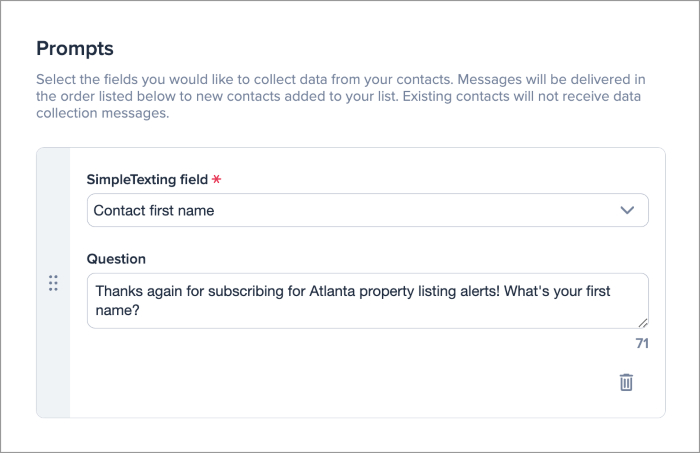Viewport: 700px width, 453px height.
Task: Expand the dropdown using the chevron arrow
Action: 627,210
